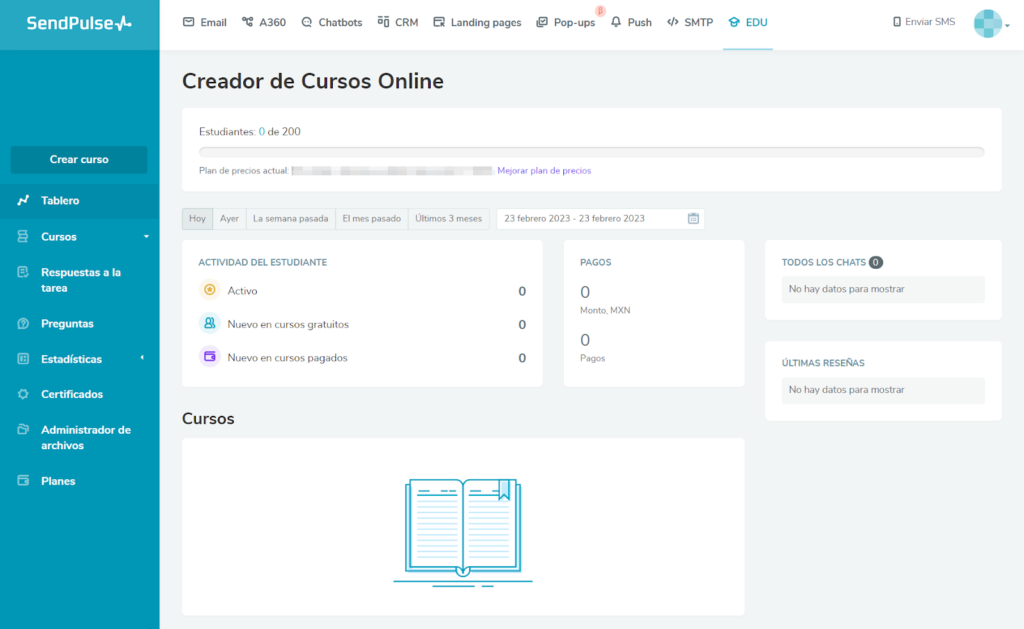Open the Mejorar plan de precios link
This screenshot has height=629, width=1024.
coord(543,171)
